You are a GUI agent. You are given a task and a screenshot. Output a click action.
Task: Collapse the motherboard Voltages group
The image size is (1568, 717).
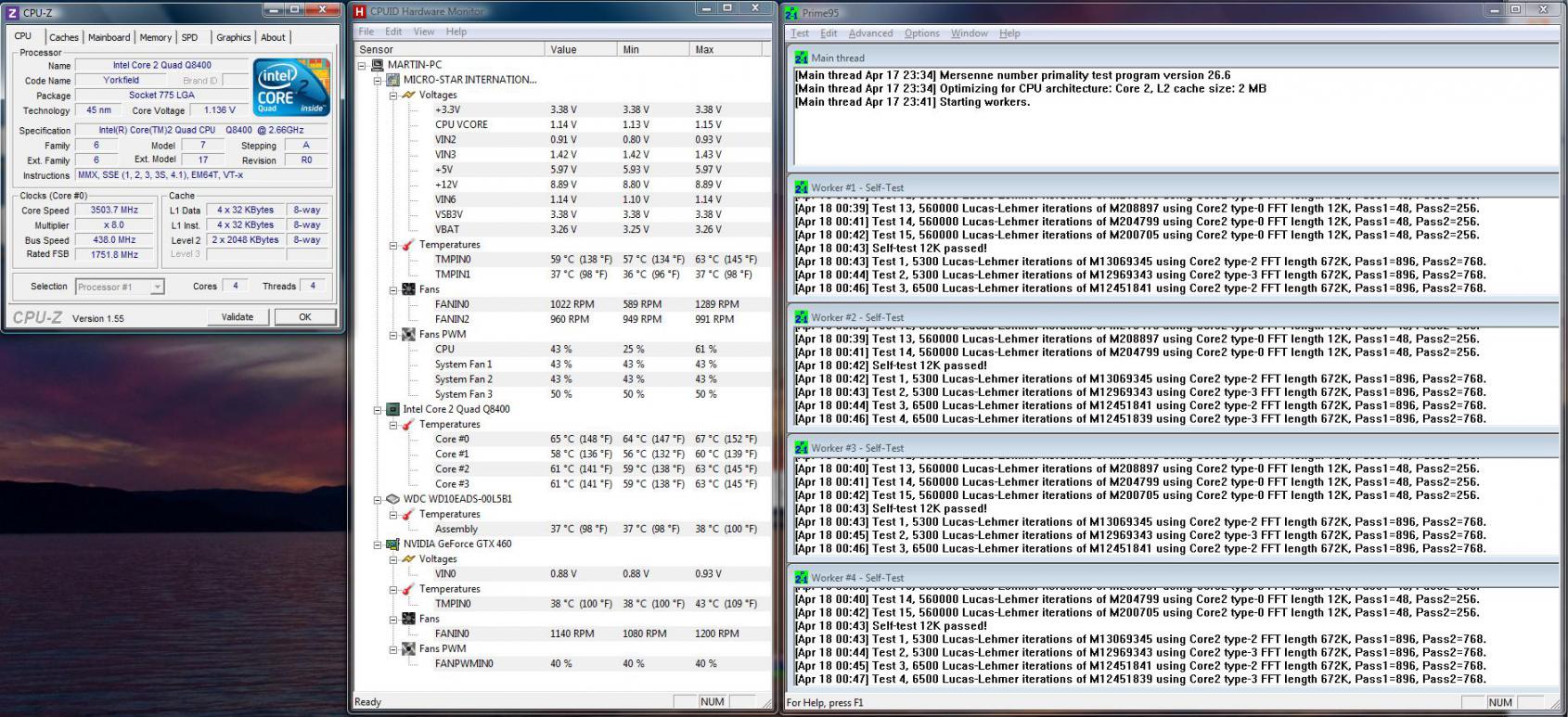click(x=392, y=95)
